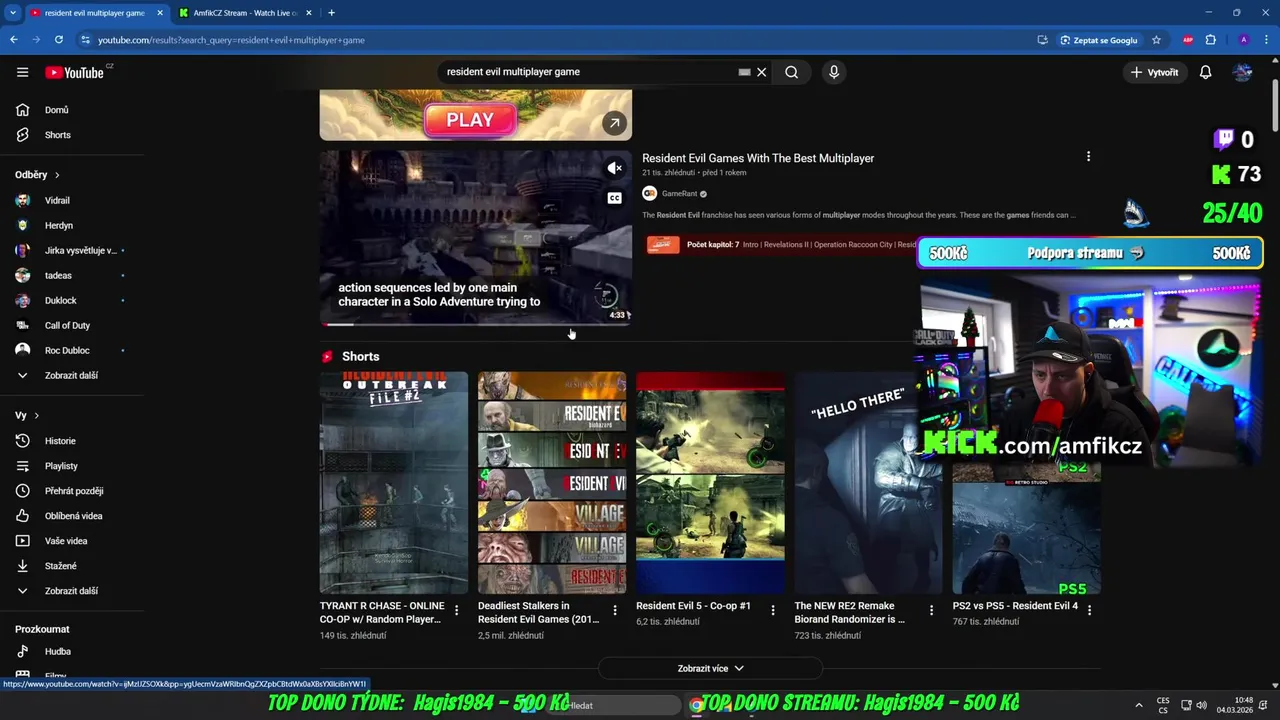Open options for PS2 vs PS5 Short
Viewport: 1280px width, 720px height.
point(1089,610)
